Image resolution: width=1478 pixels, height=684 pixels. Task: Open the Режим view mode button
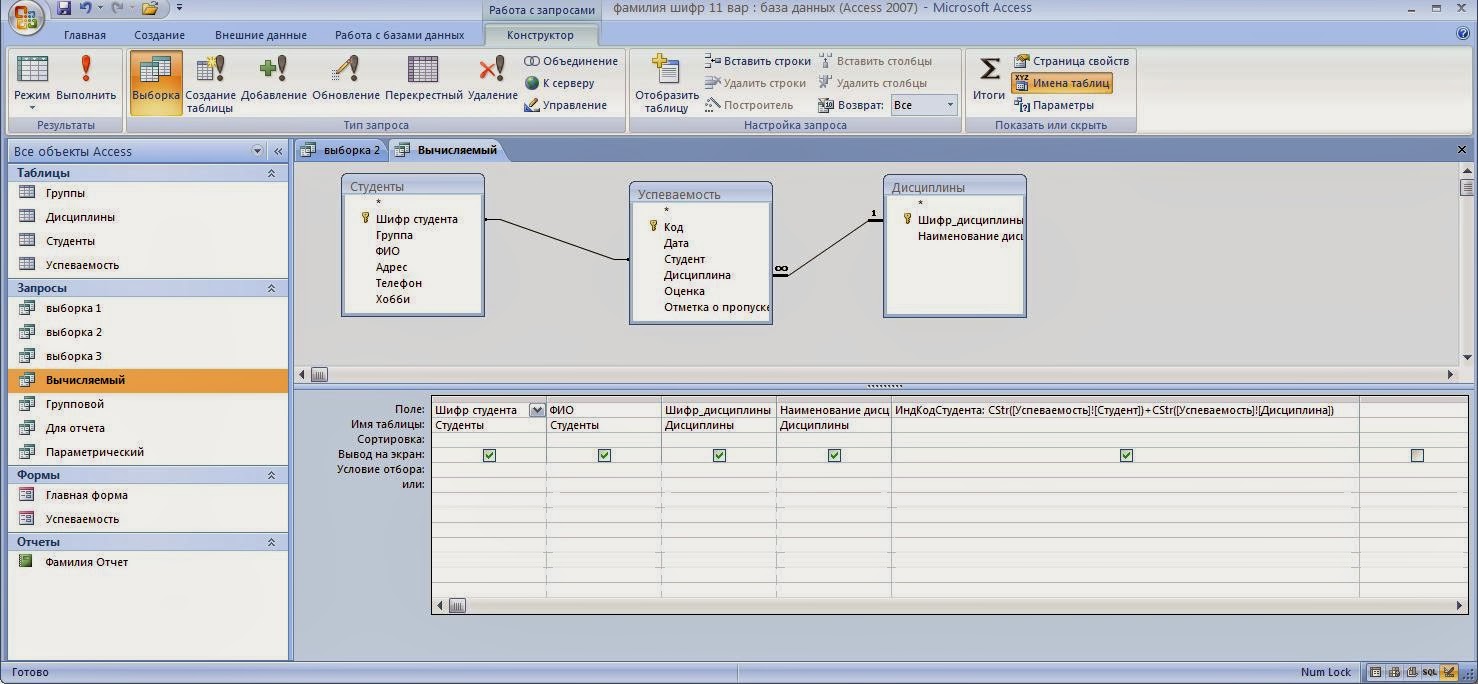click(x=32, y=83)
